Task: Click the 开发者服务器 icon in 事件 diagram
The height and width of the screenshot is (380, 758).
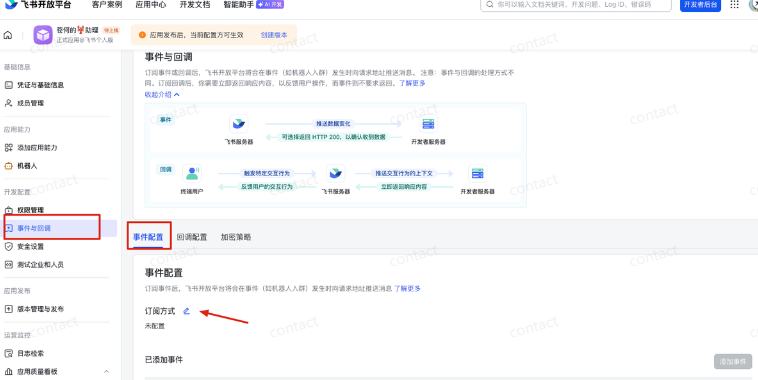Action: [x=428, y=124]
